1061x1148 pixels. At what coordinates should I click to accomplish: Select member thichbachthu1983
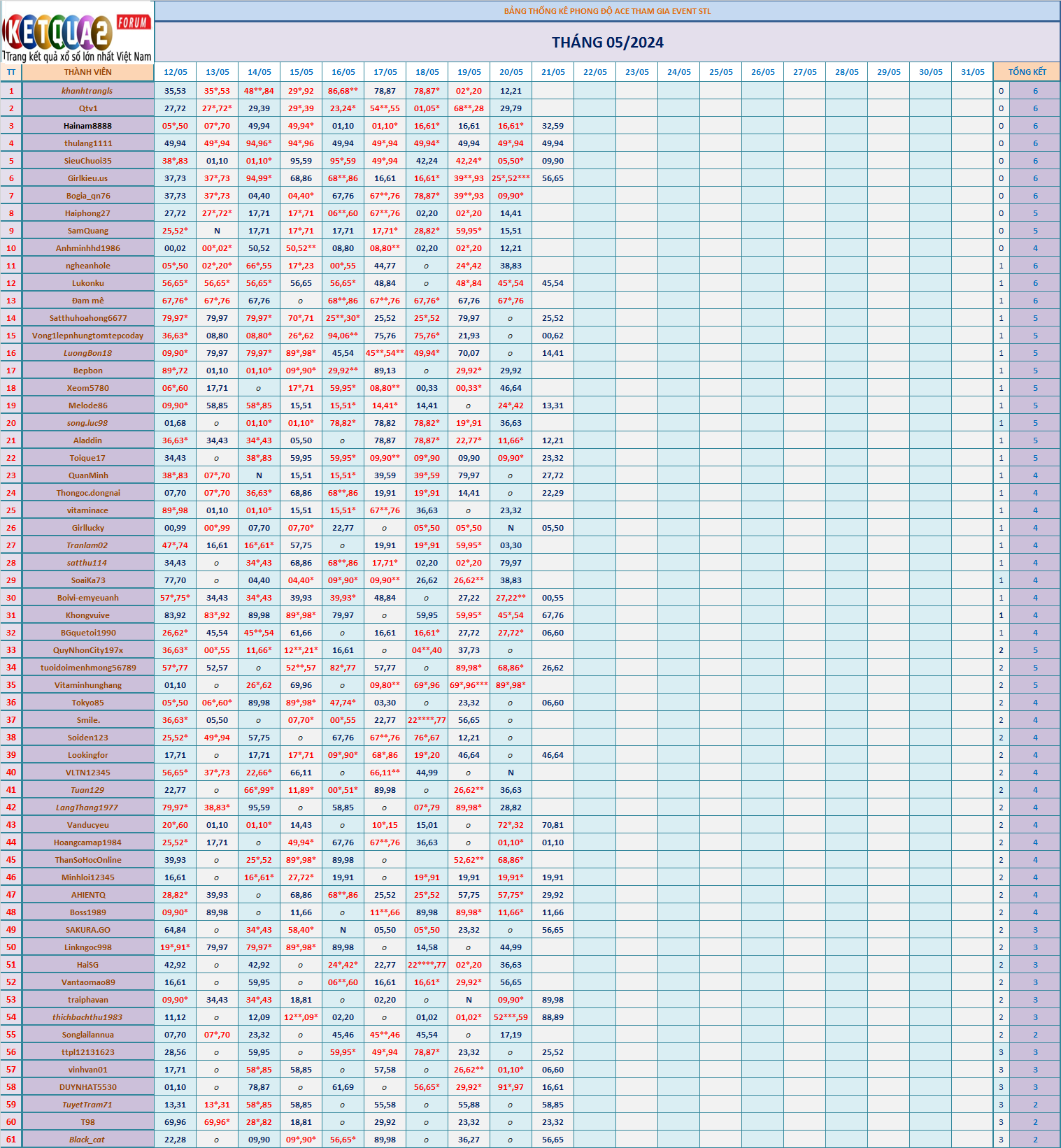(87, 1017)
